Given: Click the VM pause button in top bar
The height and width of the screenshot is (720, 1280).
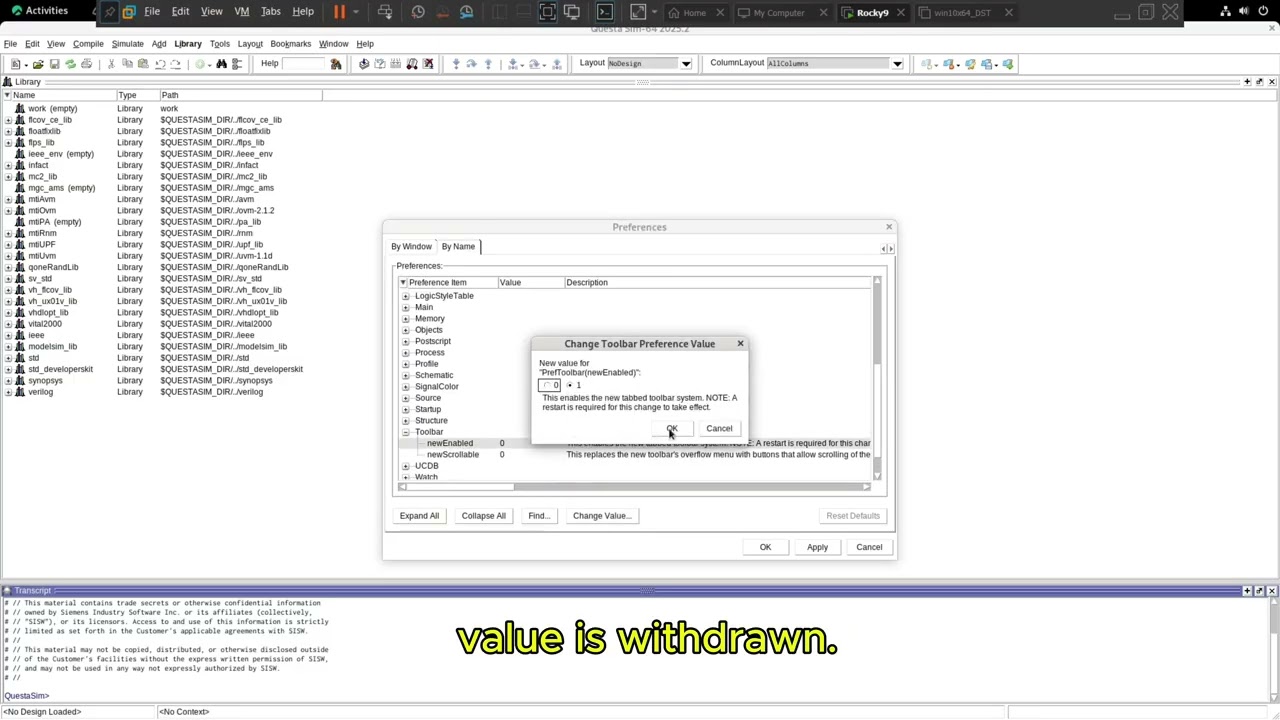Looking at the screenshot, I should pyautogui.click(x=339, y=12).
